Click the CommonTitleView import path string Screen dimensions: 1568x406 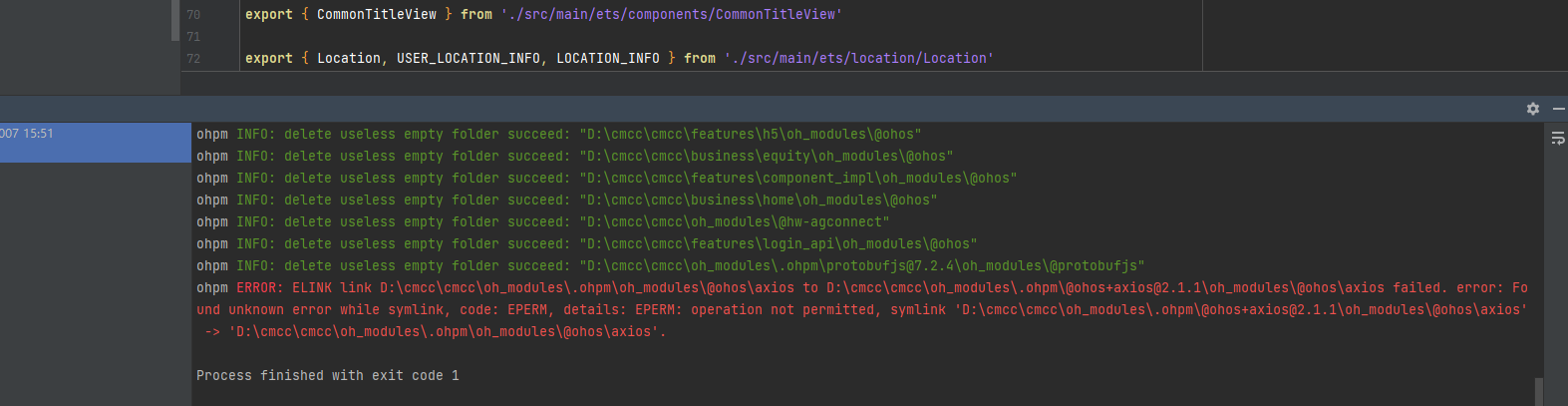(672, 15)
